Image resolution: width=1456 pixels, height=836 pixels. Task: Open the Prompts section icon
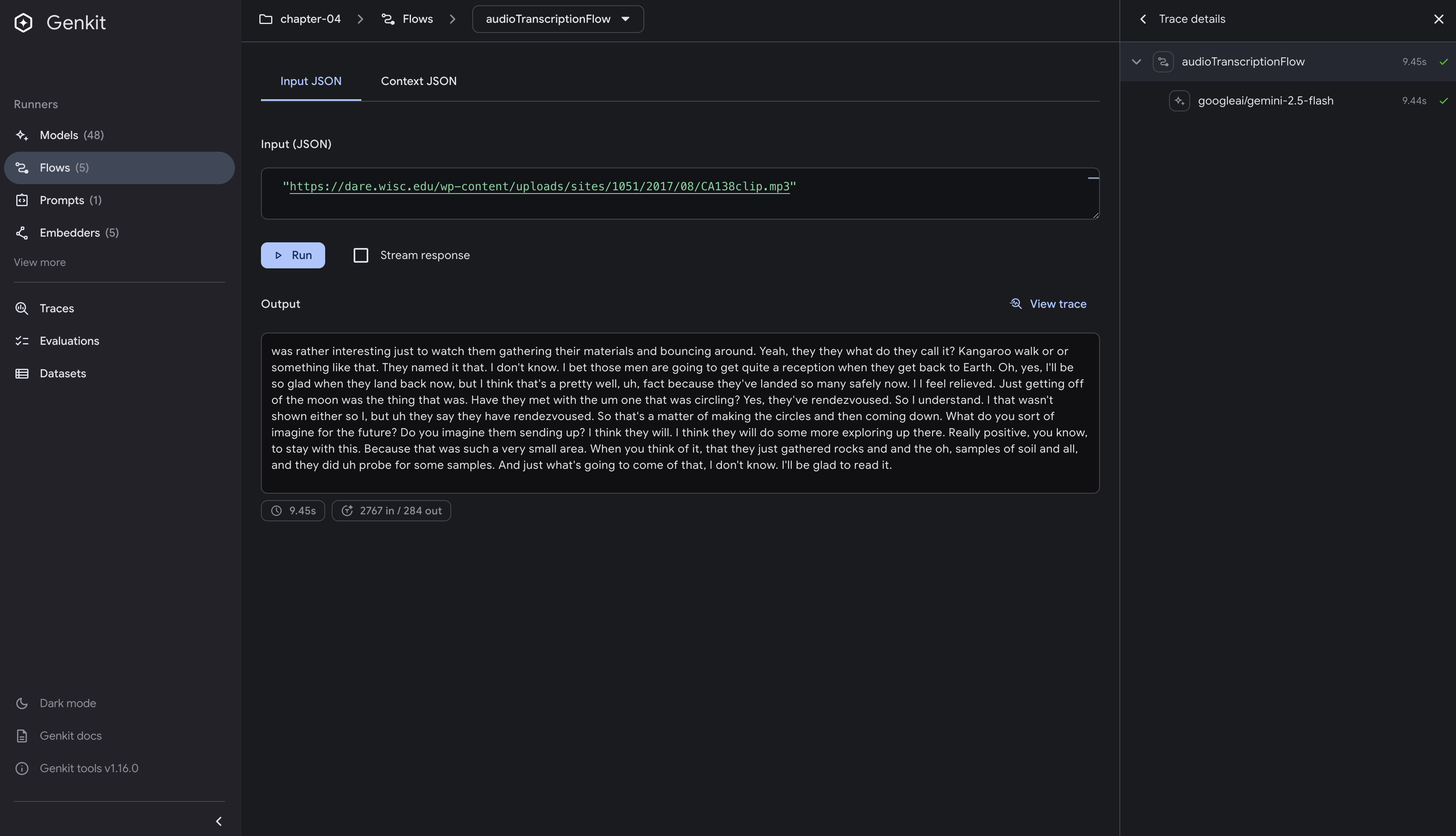pos(22,200)
